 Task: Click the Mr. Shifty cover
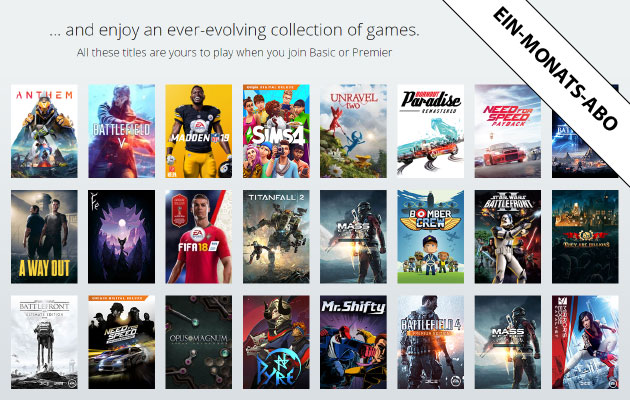(x=353, y=342)
